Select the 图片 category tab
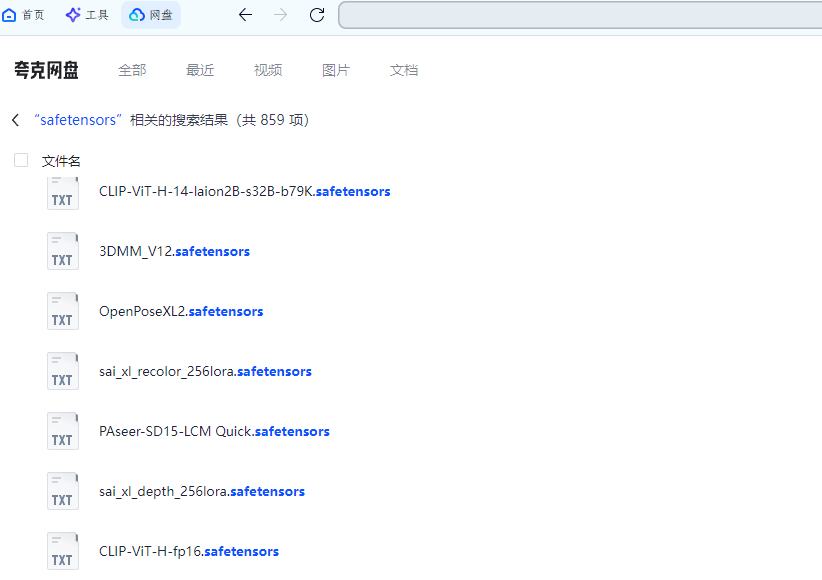The width and height of the screenshot is (822, 580). (336, 70)
